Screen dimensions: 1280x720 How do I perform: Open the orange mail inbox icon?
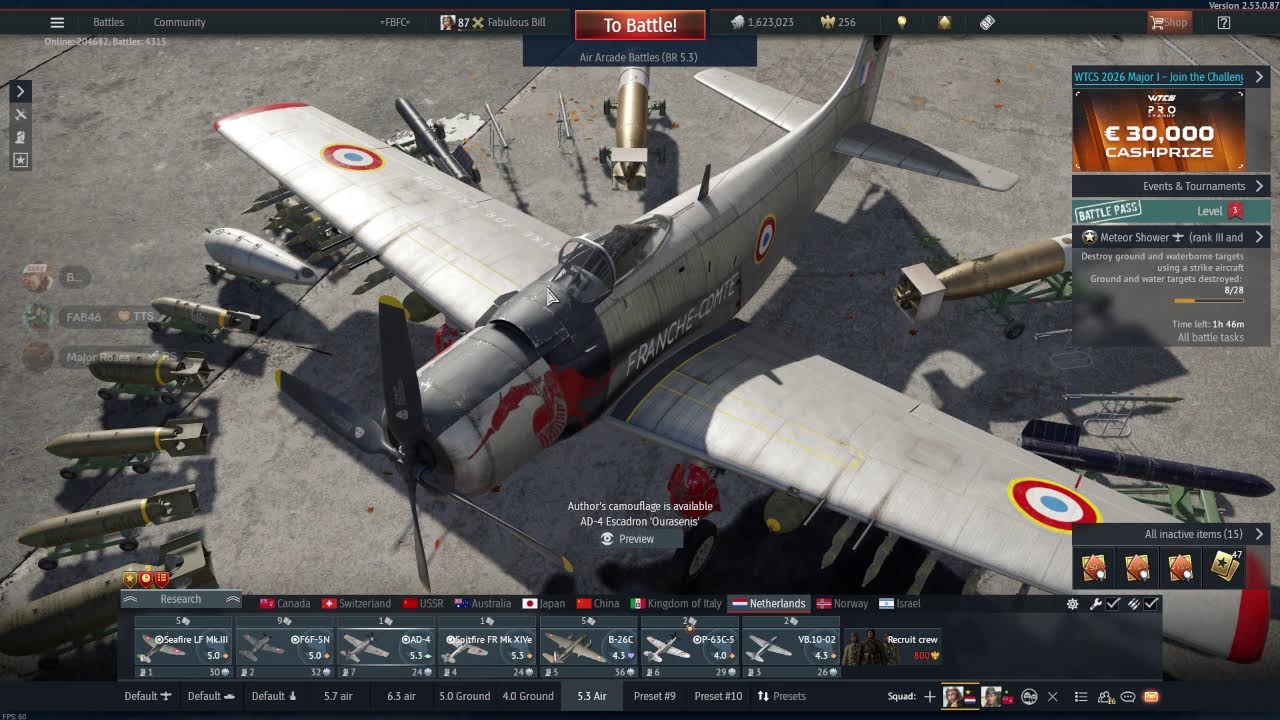pyautogui.click(x=1151, y=696)
